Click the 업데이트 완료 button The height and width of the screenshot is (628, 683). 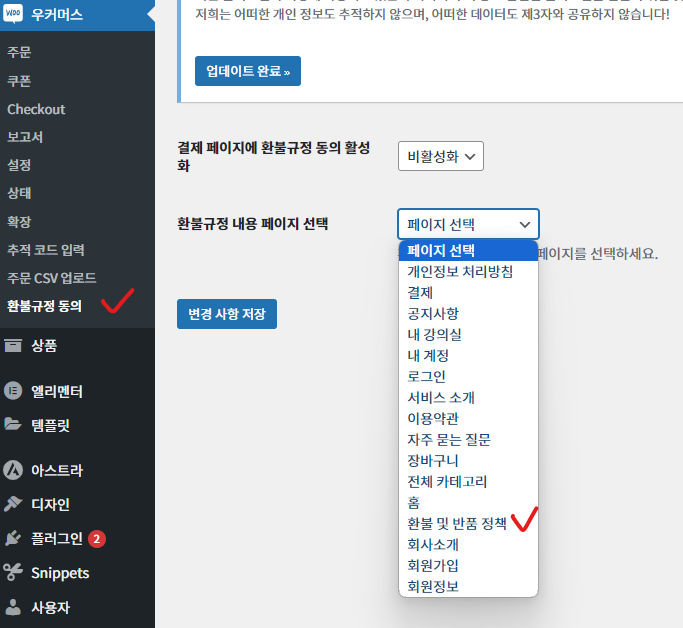248,71
